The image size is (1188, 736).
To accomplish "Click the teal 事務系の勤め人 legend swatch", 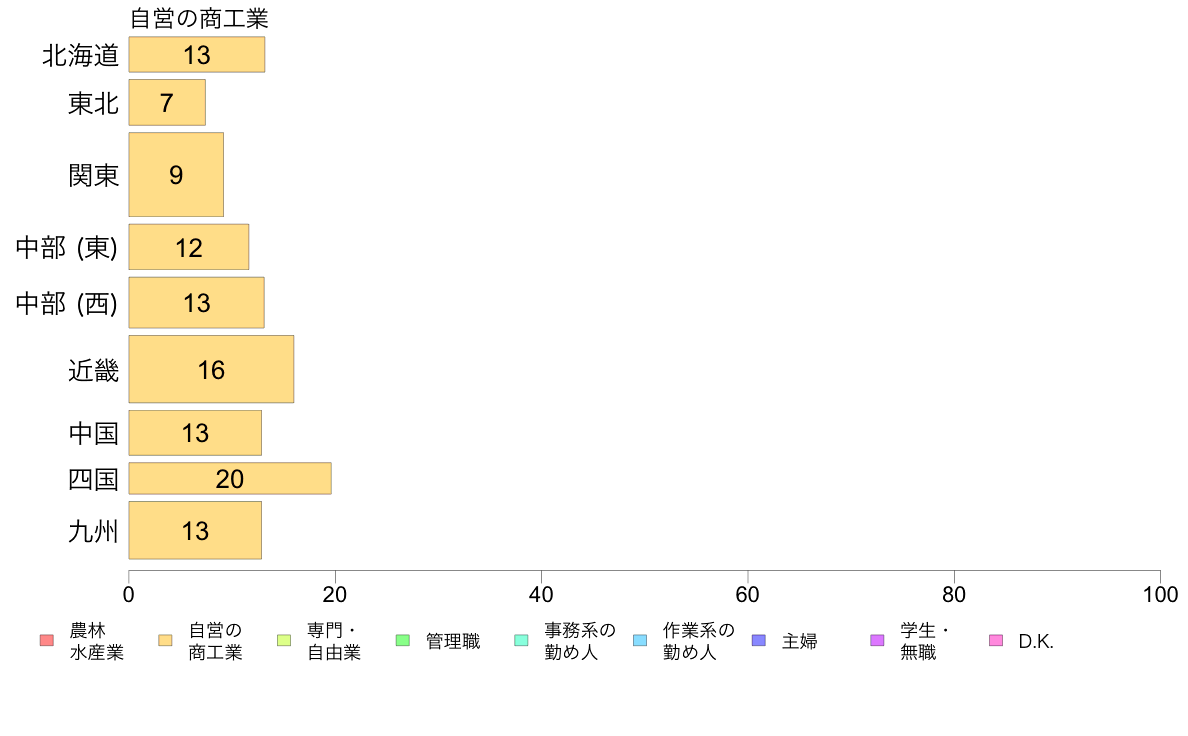I will click(x=521, y=640).
